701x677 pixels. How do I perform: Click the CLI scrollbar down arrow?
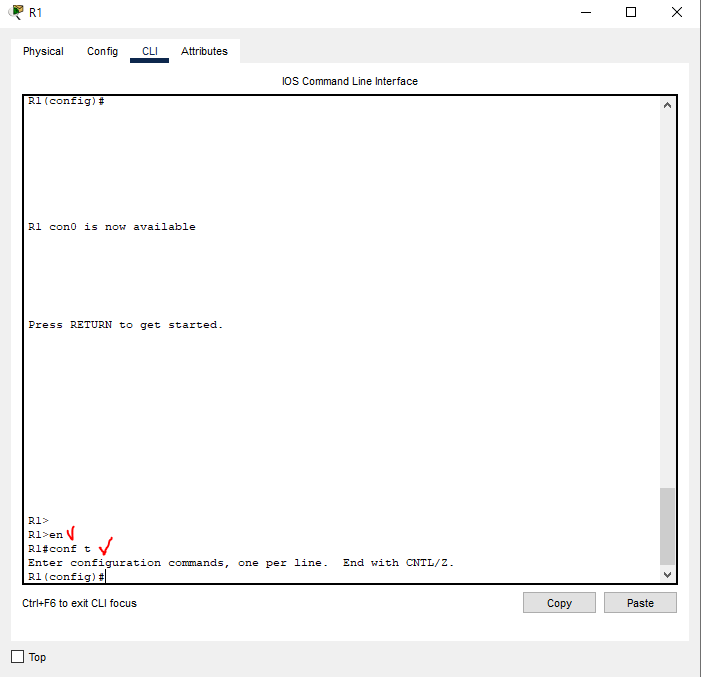click(x=667, y=575)
